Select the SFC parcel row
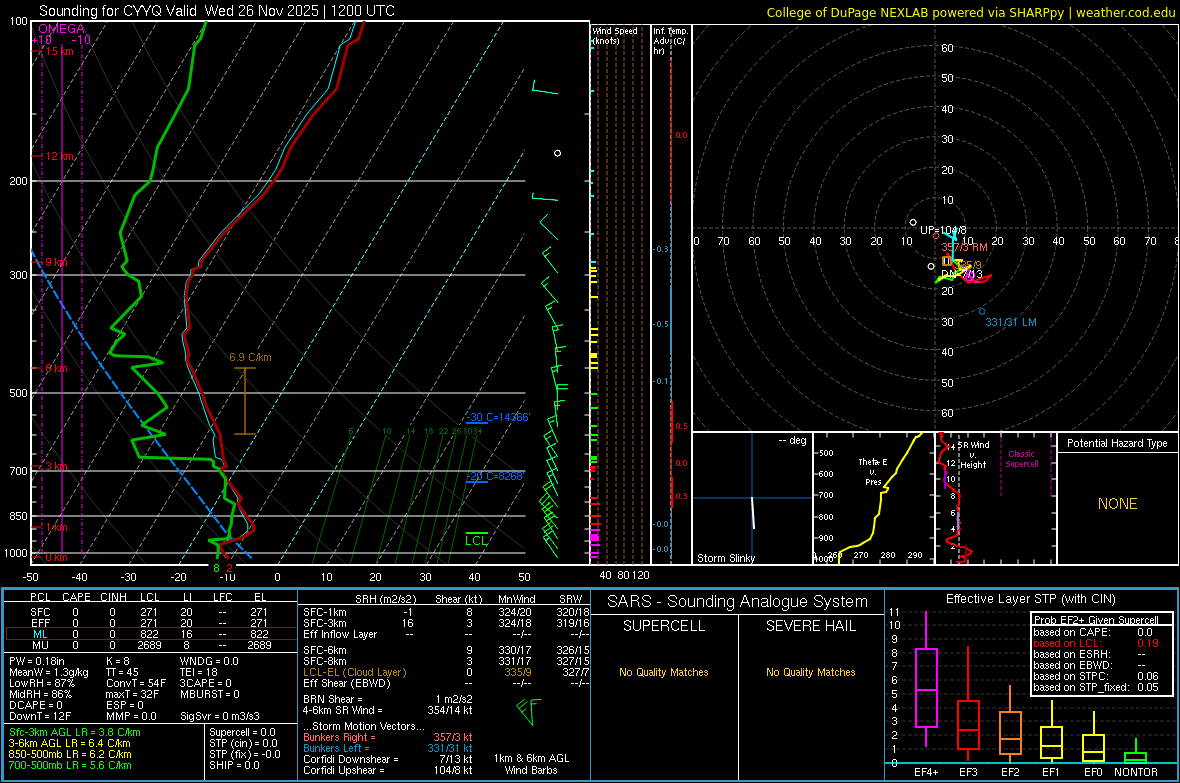The width and height of the screenshot is (1180, 783). 151,613
